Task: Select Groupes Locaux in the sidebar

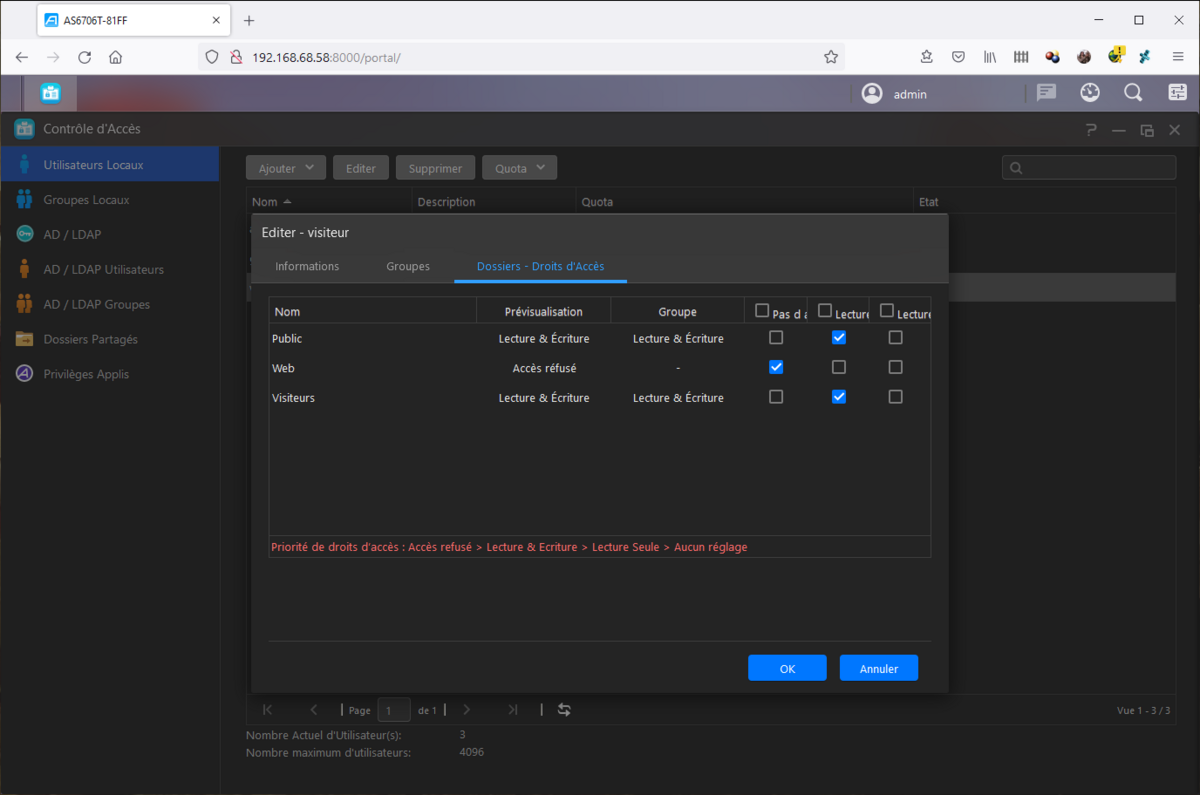Action: 110,199
